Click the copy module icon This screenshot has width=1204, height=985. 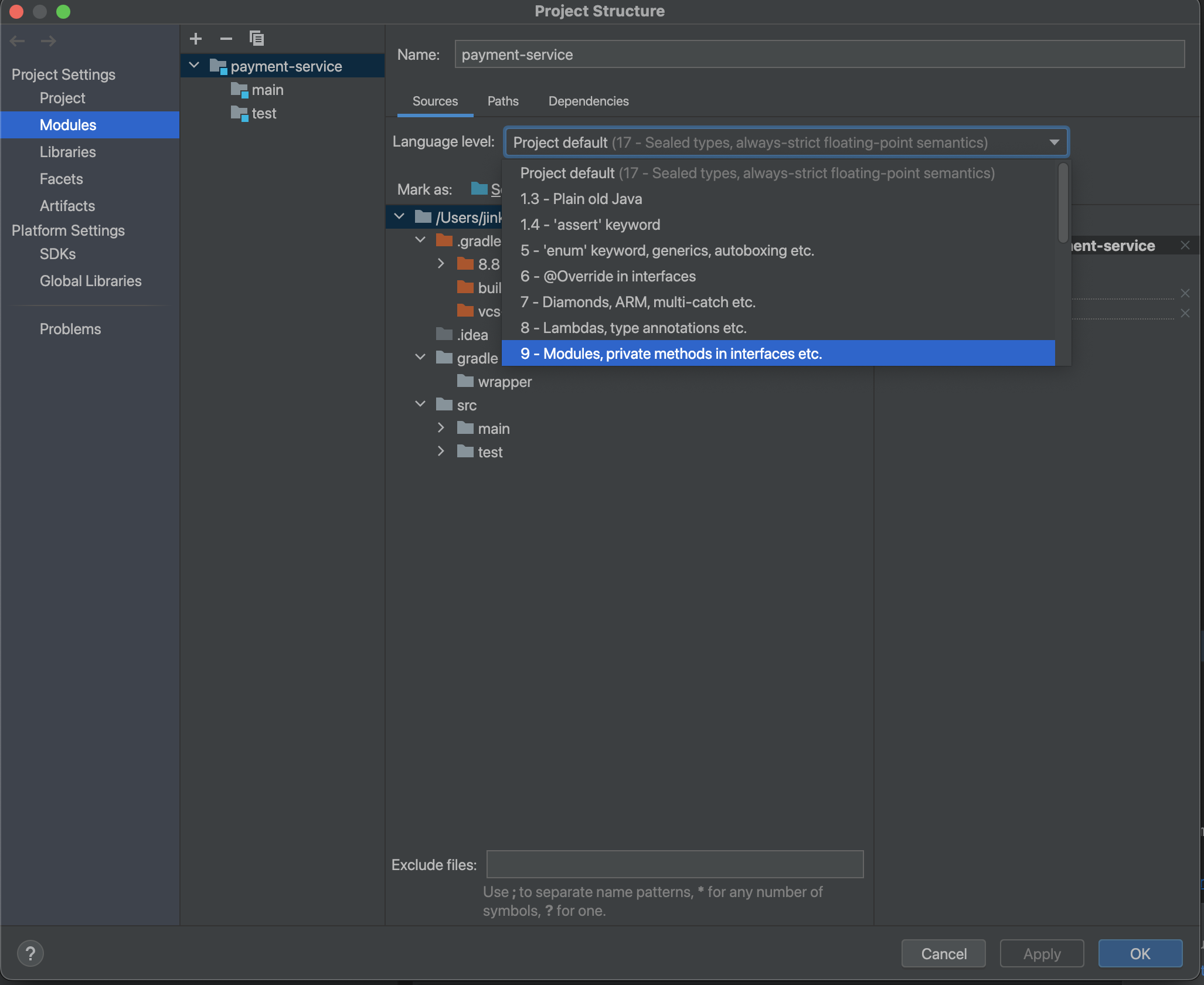(256, 39)
